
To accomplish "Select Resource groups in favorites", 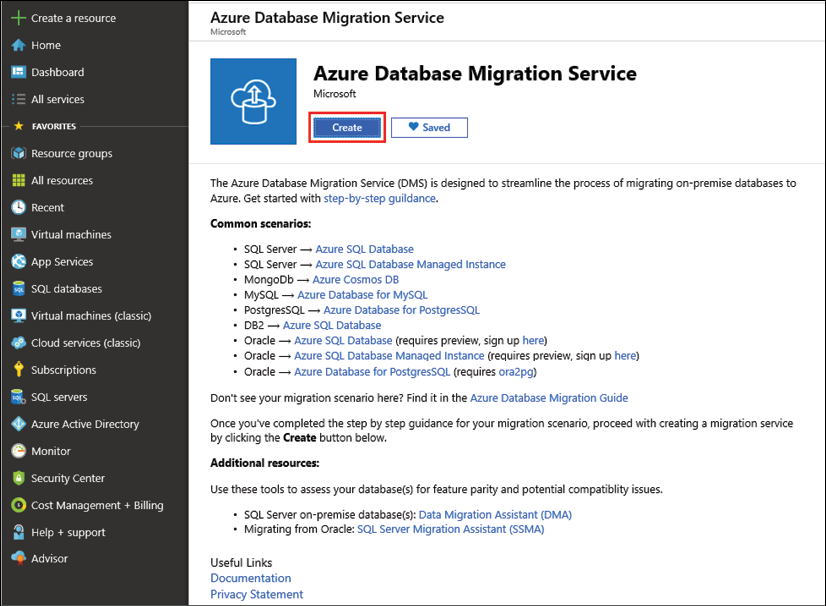I will (x=72, y=154).
